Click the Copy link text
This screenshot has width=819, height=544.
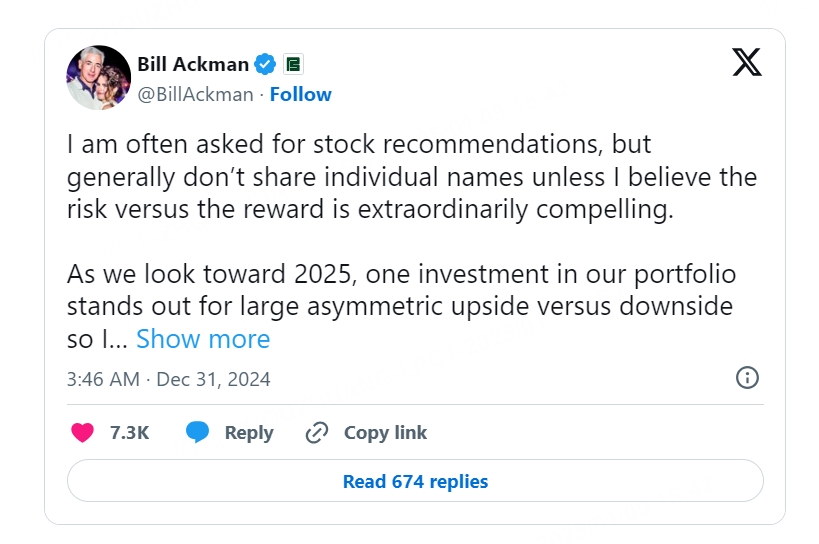pos(385,433)
